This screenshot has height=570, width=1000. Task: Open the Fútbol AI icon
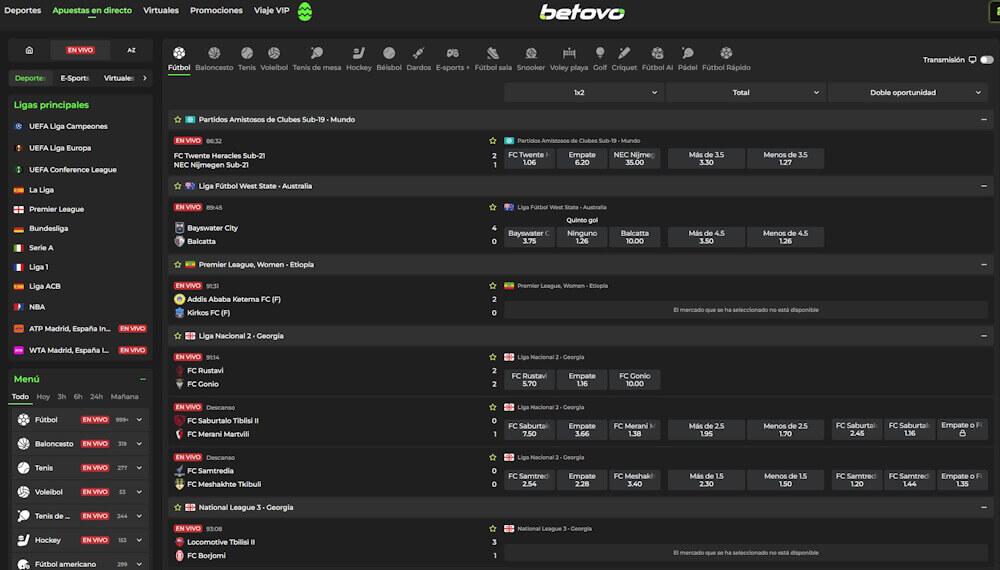pos(657,53)
